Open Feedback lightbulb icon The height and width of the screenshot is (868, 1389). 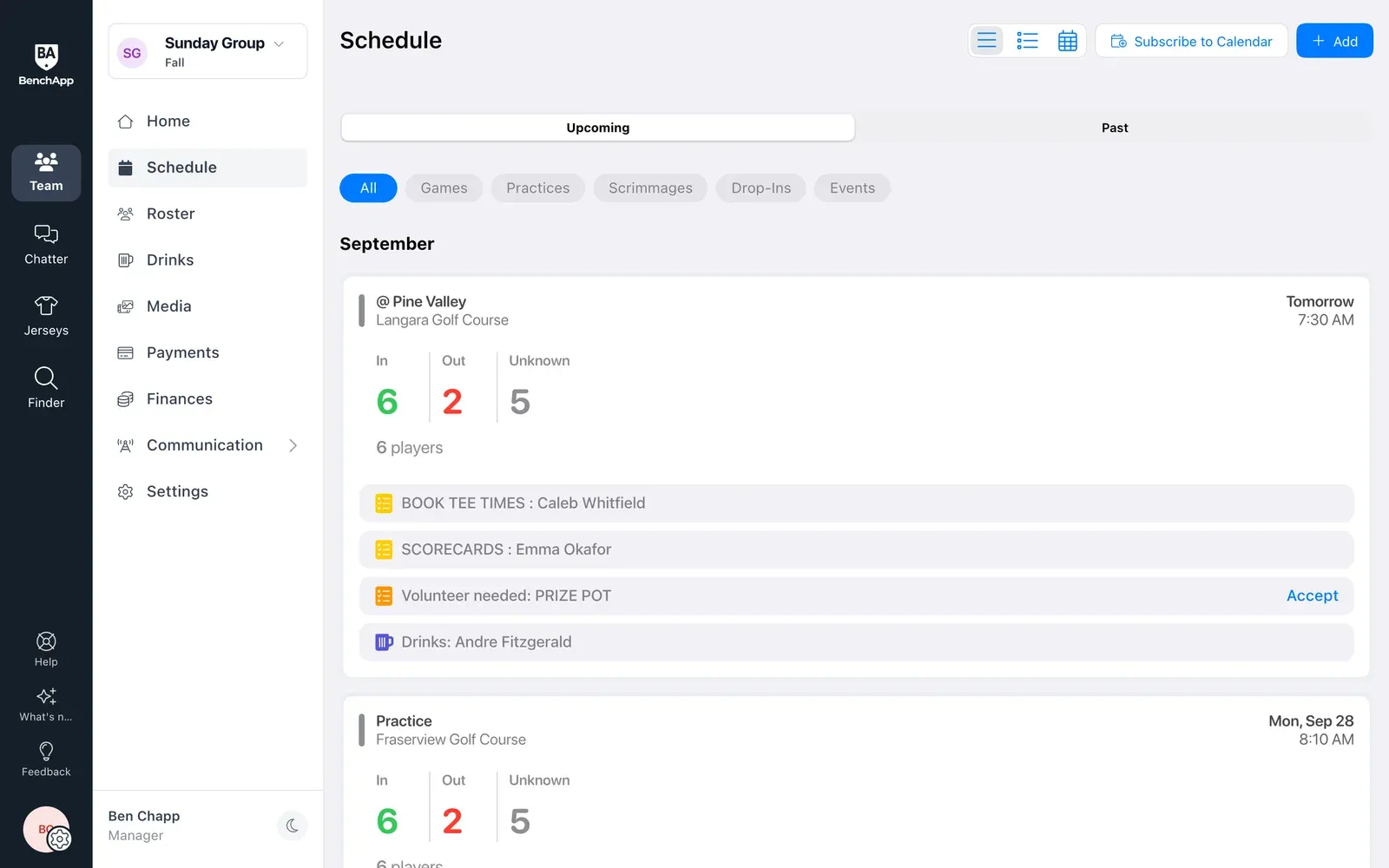[46, 759]
